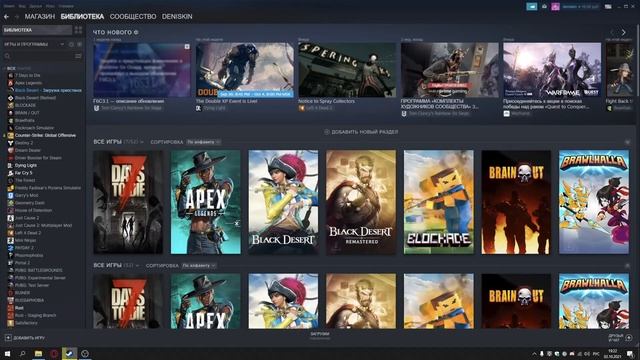Open Brawlhalla cover in upper shelf
This screenshot has width=640, height=360.
tap(594, 202)
